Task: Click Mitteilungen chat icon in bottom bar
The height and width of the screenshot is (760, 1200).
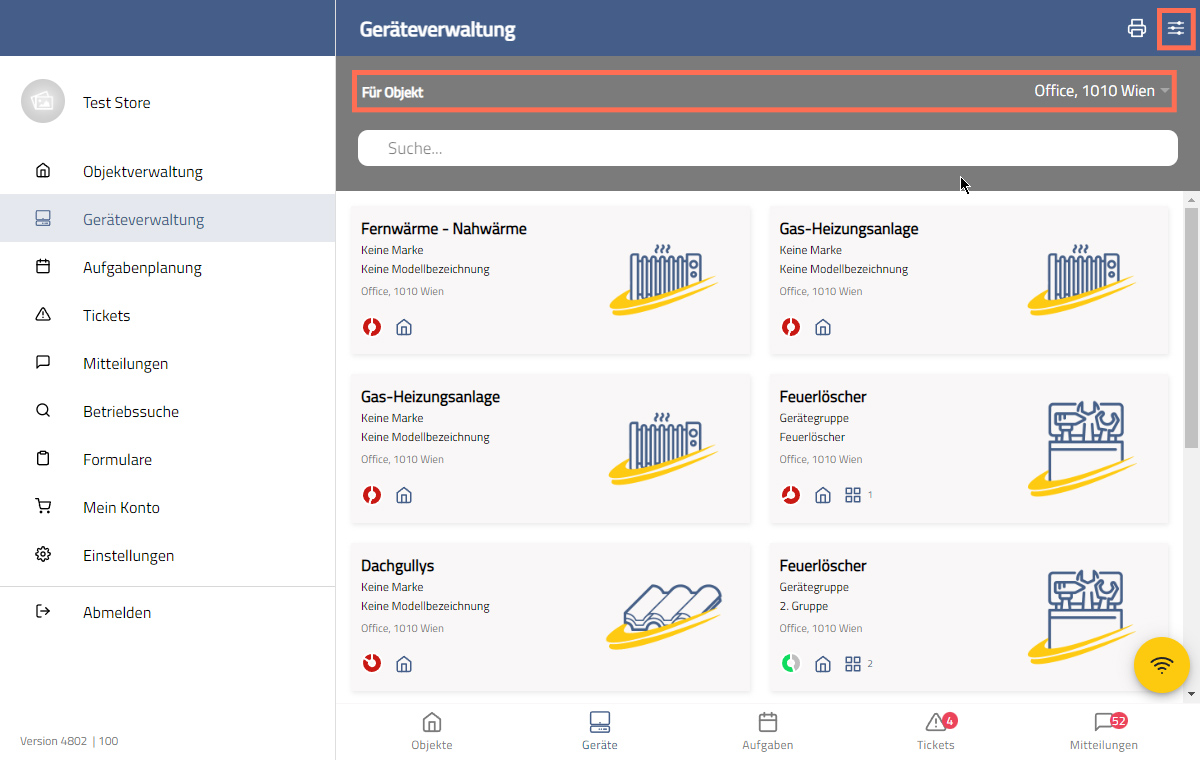Action: (x=1103, y=723)
